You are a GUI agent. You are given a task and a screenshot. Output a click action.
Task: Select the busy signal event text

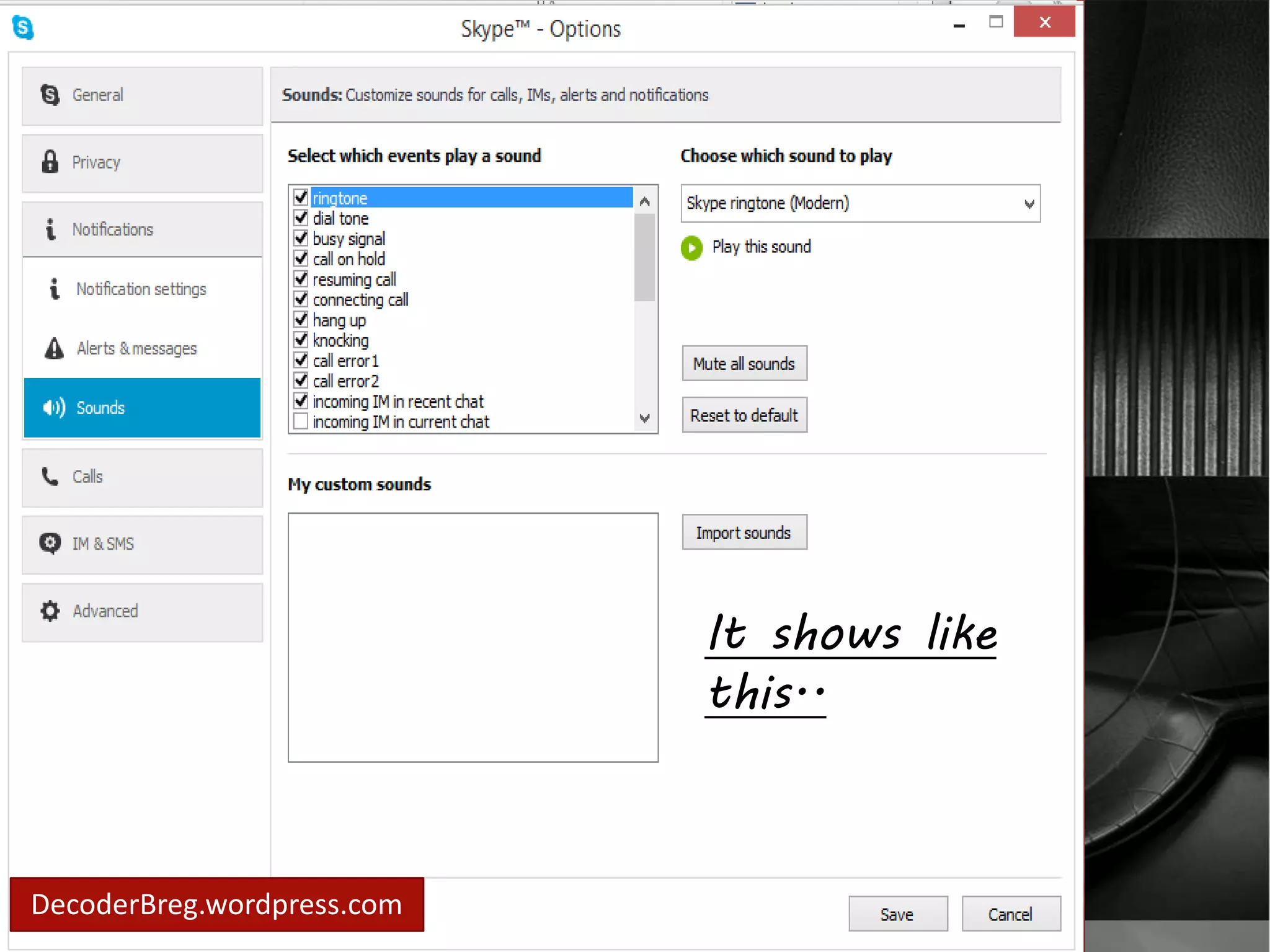pos(349,239)
